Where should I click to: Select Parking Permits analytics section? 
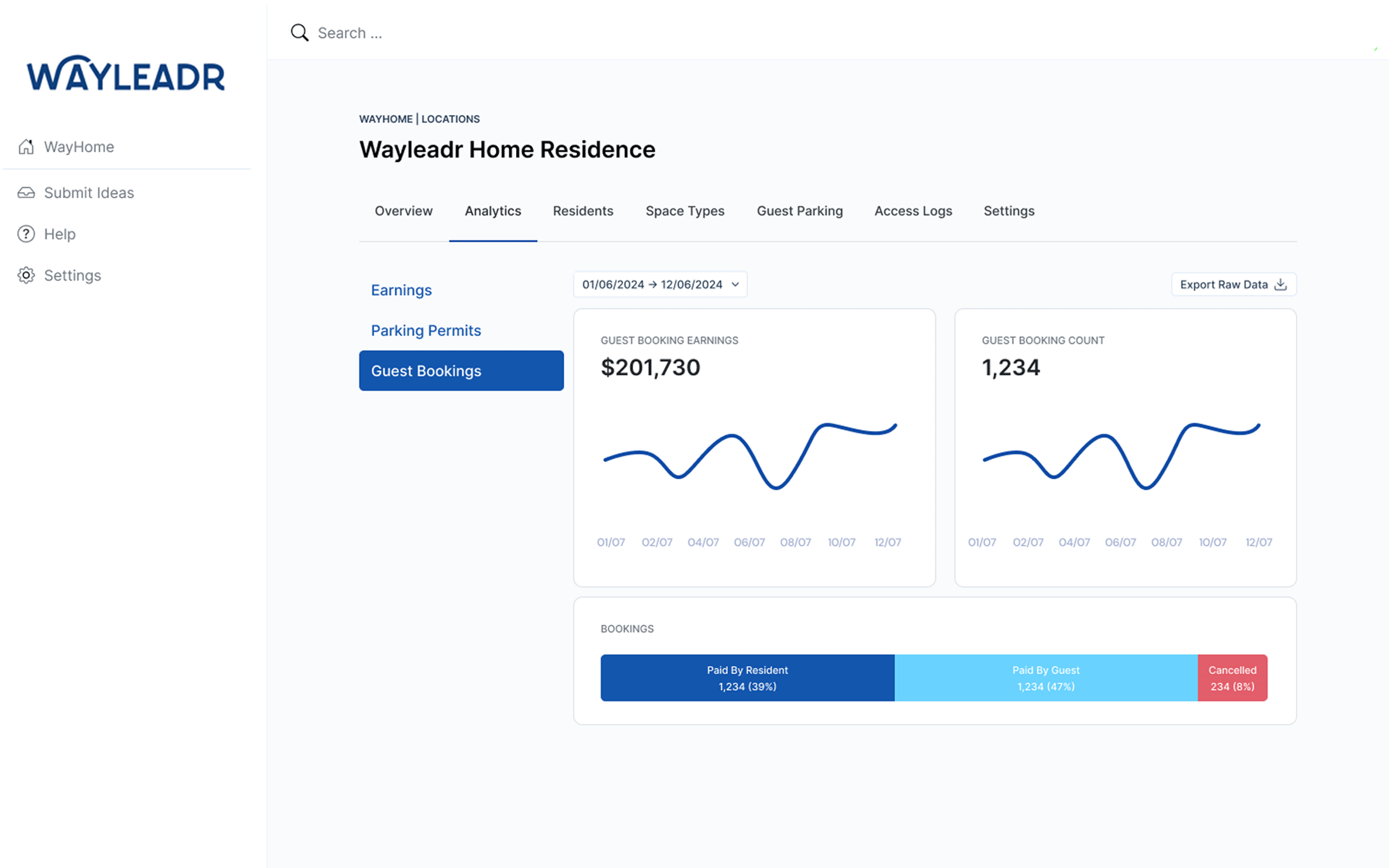(x=426, y=331)
